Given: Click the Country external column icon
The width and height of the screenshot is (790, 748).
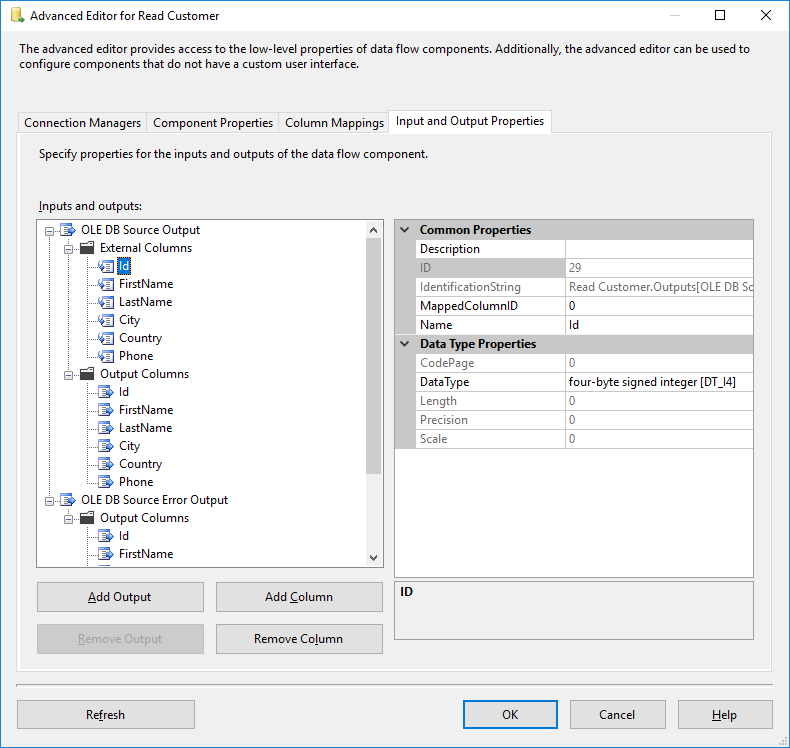Looking at the screenshot, I should [x=106, y=338].
